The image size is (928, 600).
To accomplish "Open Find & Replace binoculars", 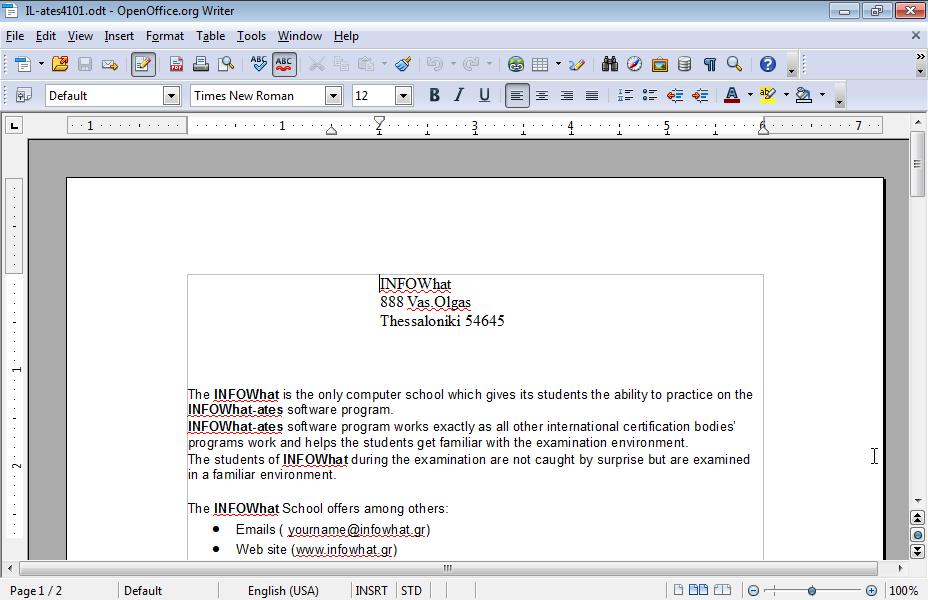I will pos(610,64).
